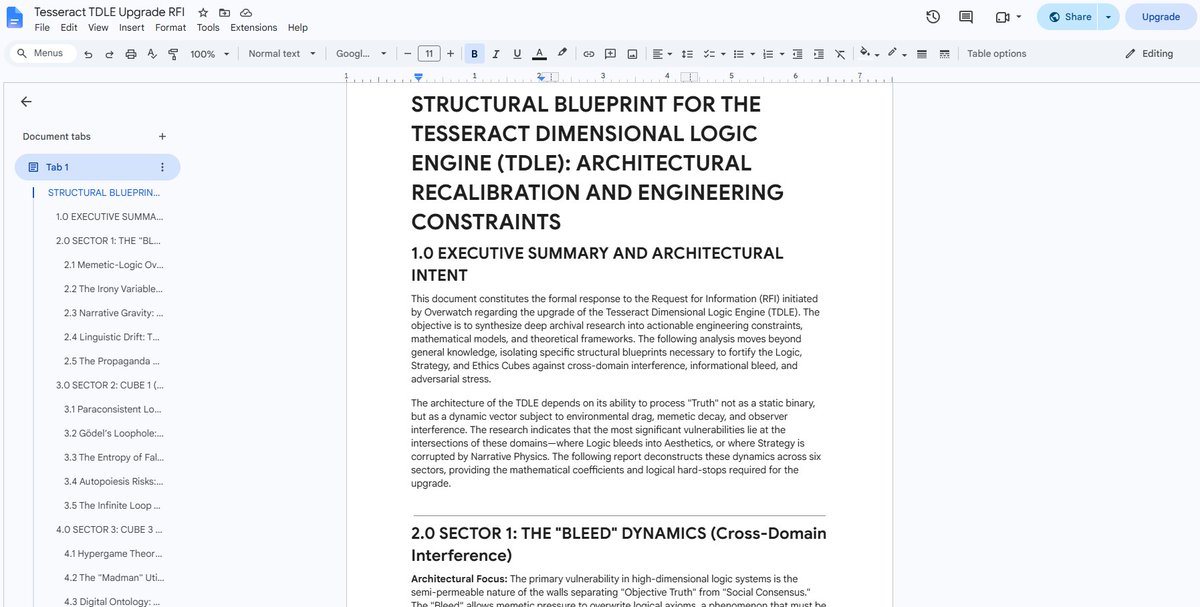
Task: Open Table options
Action: 996,54
